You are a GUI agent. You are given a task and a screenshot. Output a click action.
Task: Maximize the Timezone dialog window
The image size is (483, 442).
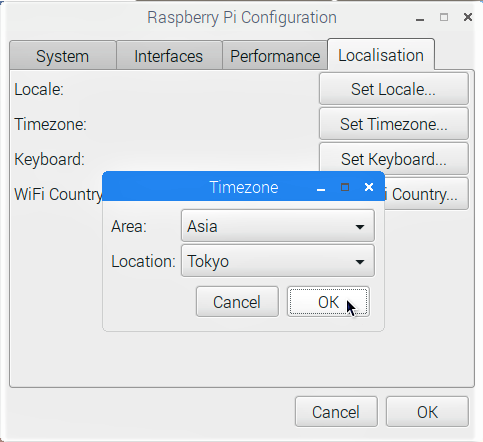(x=345, y=187)
